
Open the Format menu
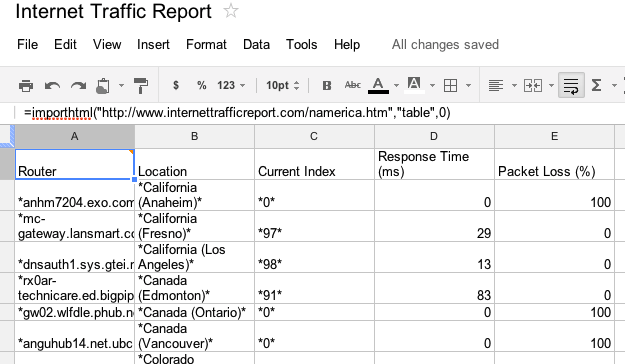click(x=206, y=44)
